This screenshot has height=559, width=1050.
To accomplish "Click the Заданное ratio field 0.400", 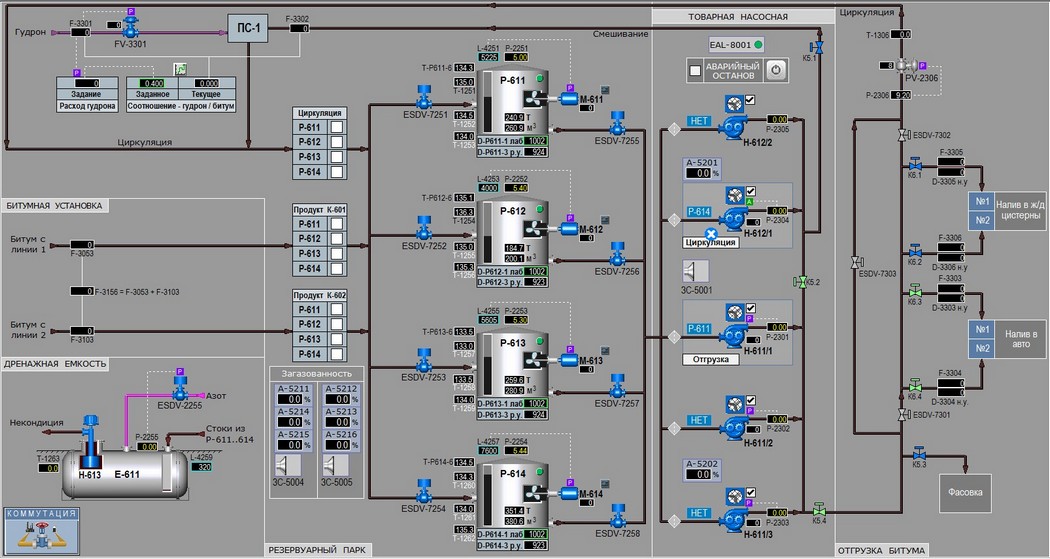I will coord(152,83).
